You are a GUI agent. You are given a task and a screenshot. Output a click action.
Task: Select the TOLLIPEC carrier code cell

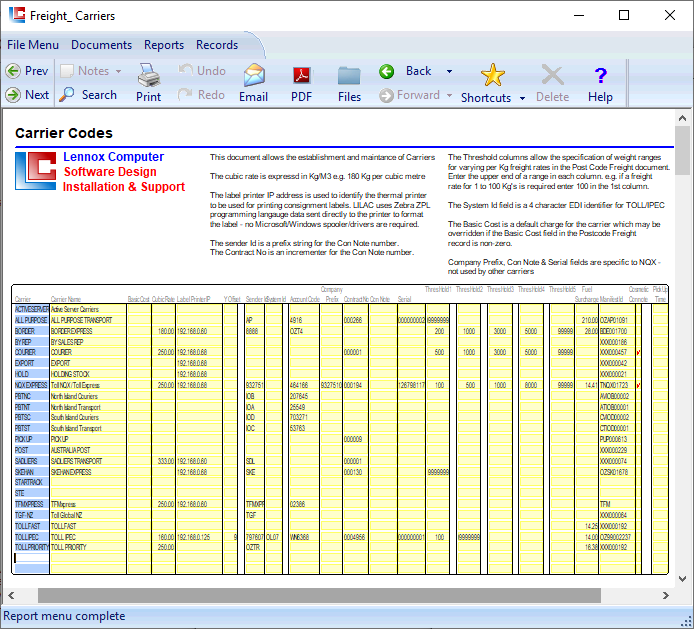(31, 537)
